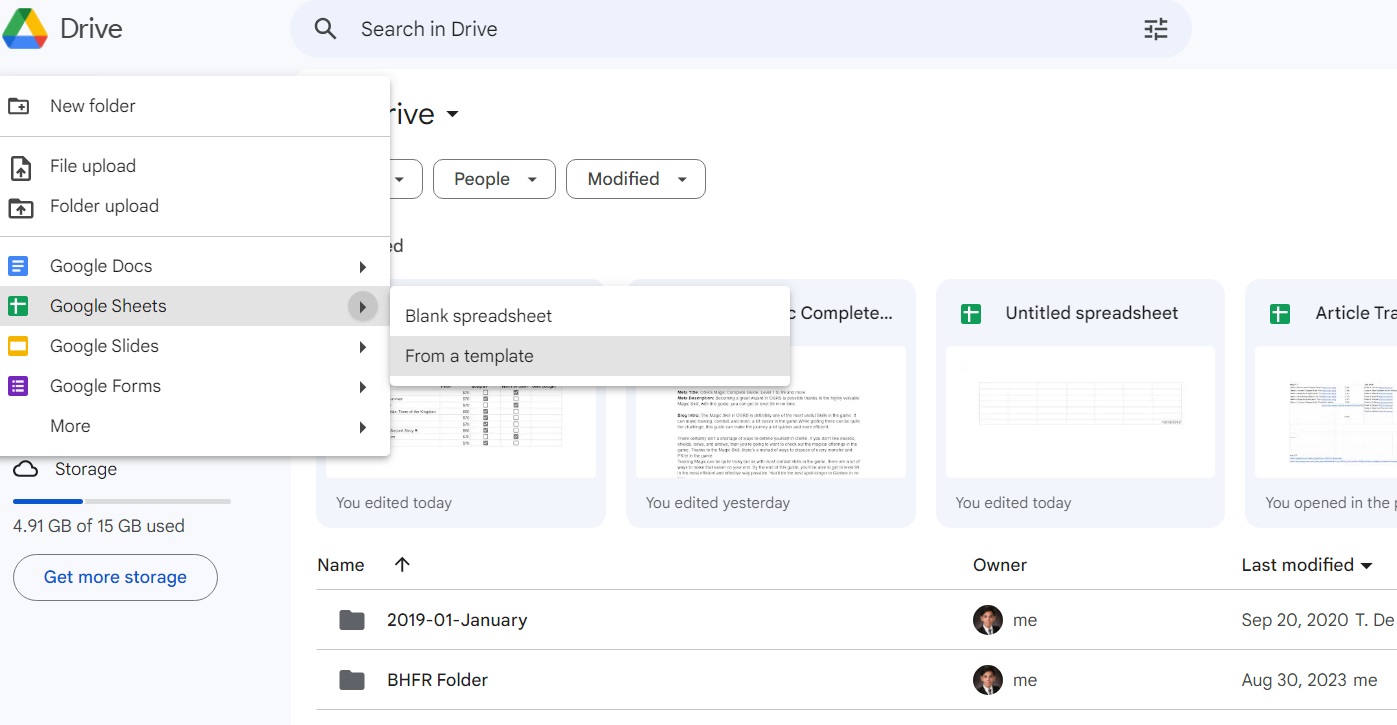Click folder icon for 2019-01-January
The height and width of the screenshot is (725, 1397).
352,620
